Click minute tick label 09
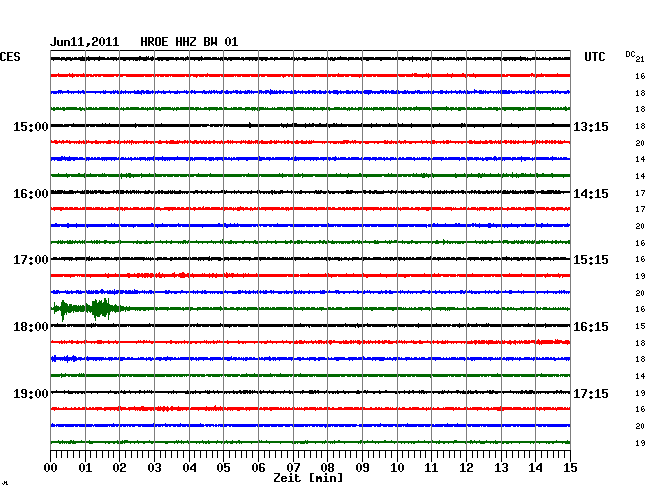This screenshot has height=494, width=650. [x=362, y=467]
